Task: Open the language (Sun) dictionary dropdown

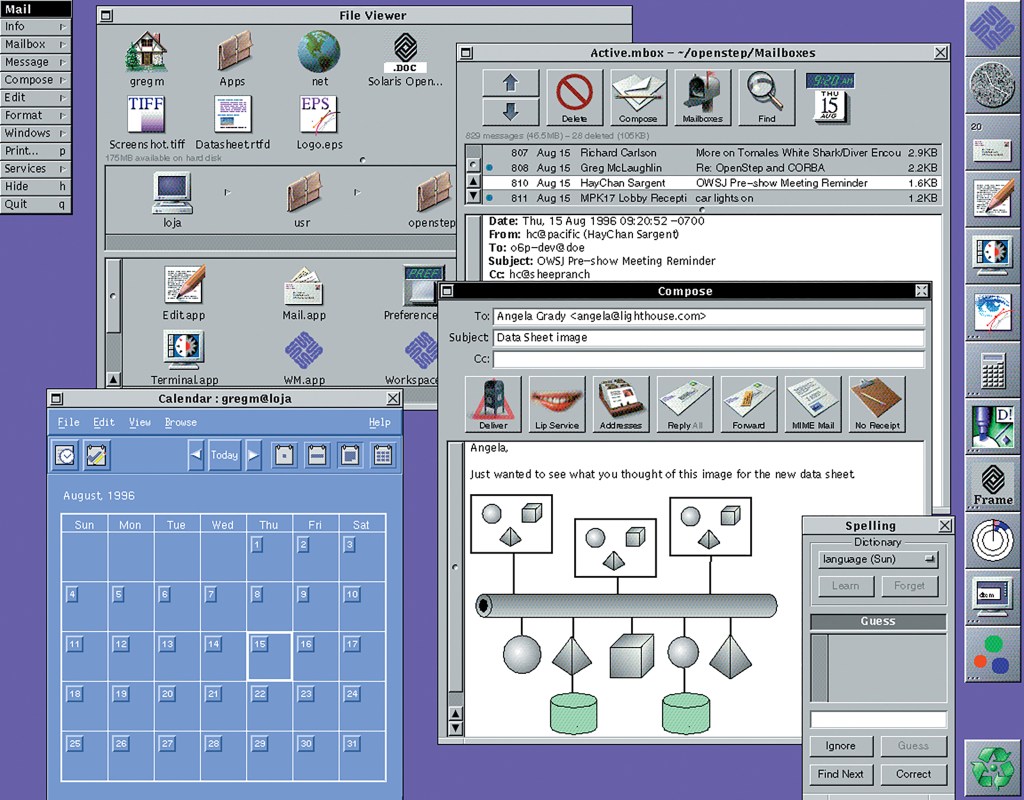Action: [878, 560]
